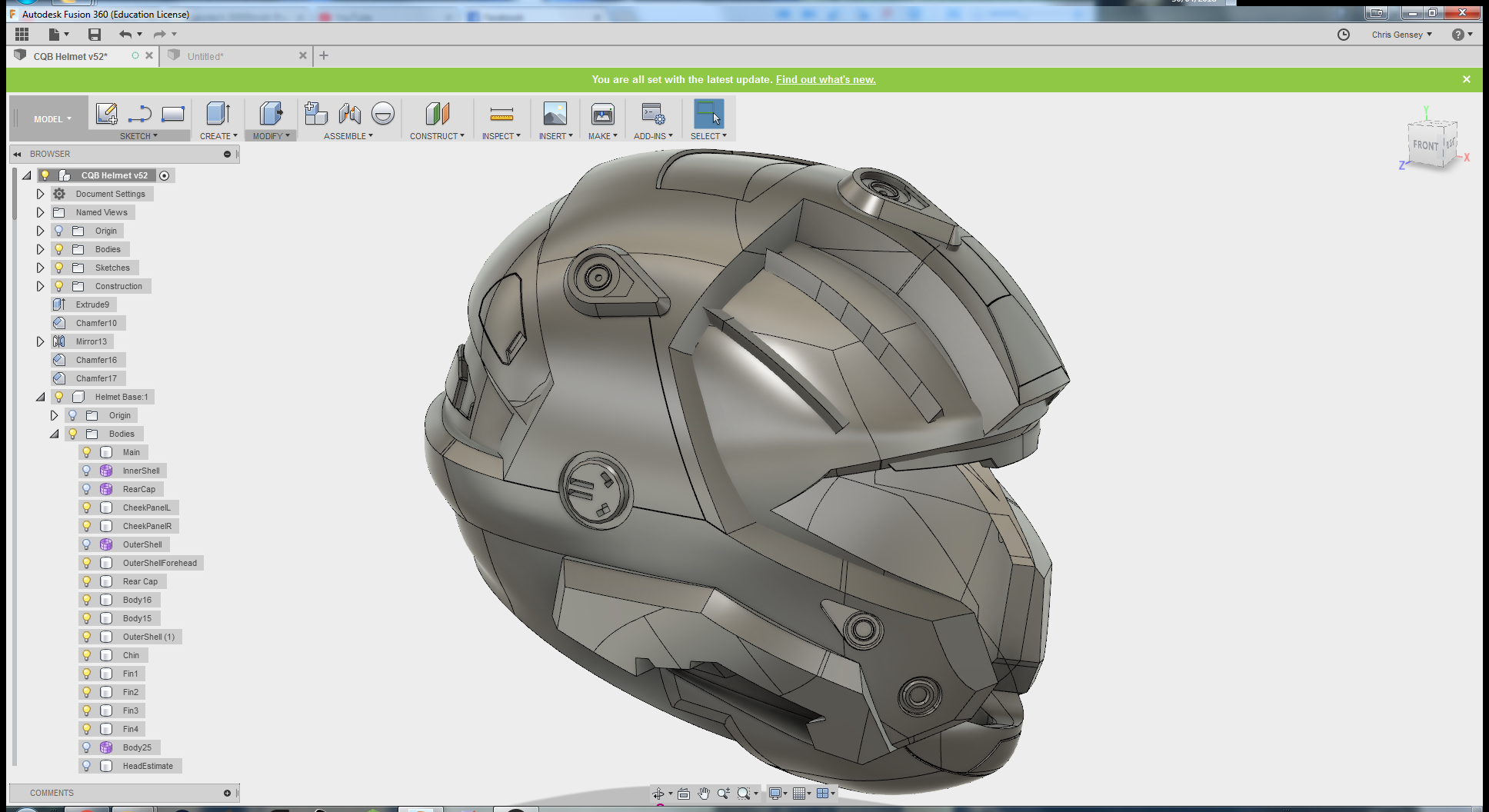Click the 3D Print make icon
This screenshot has width=1489, height=812.
point(602,114)
